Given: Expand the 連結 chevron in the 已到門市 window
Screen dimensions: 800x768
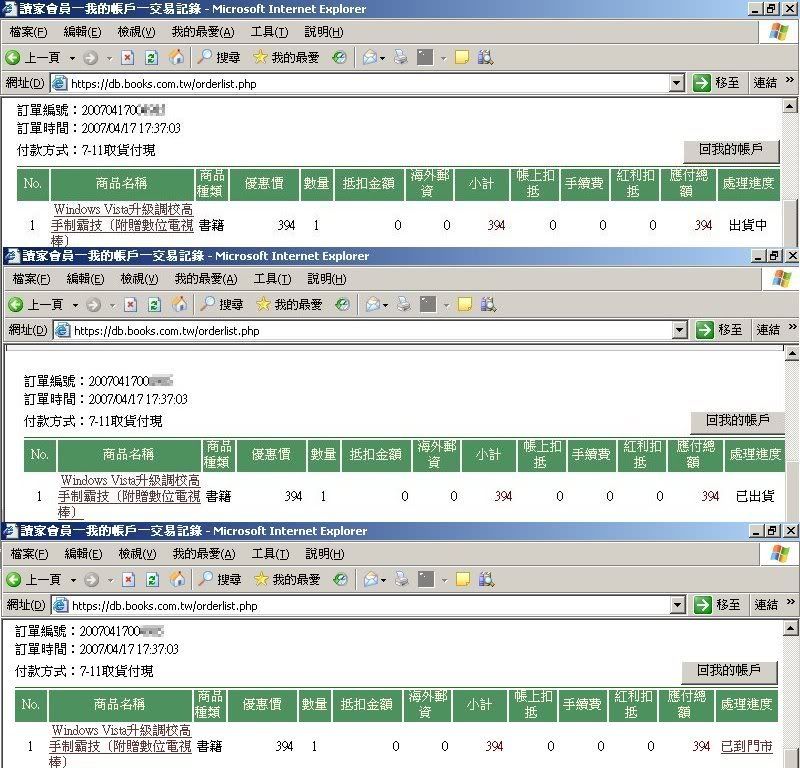Looking at the screenshot, I should (x=791, y=602).
